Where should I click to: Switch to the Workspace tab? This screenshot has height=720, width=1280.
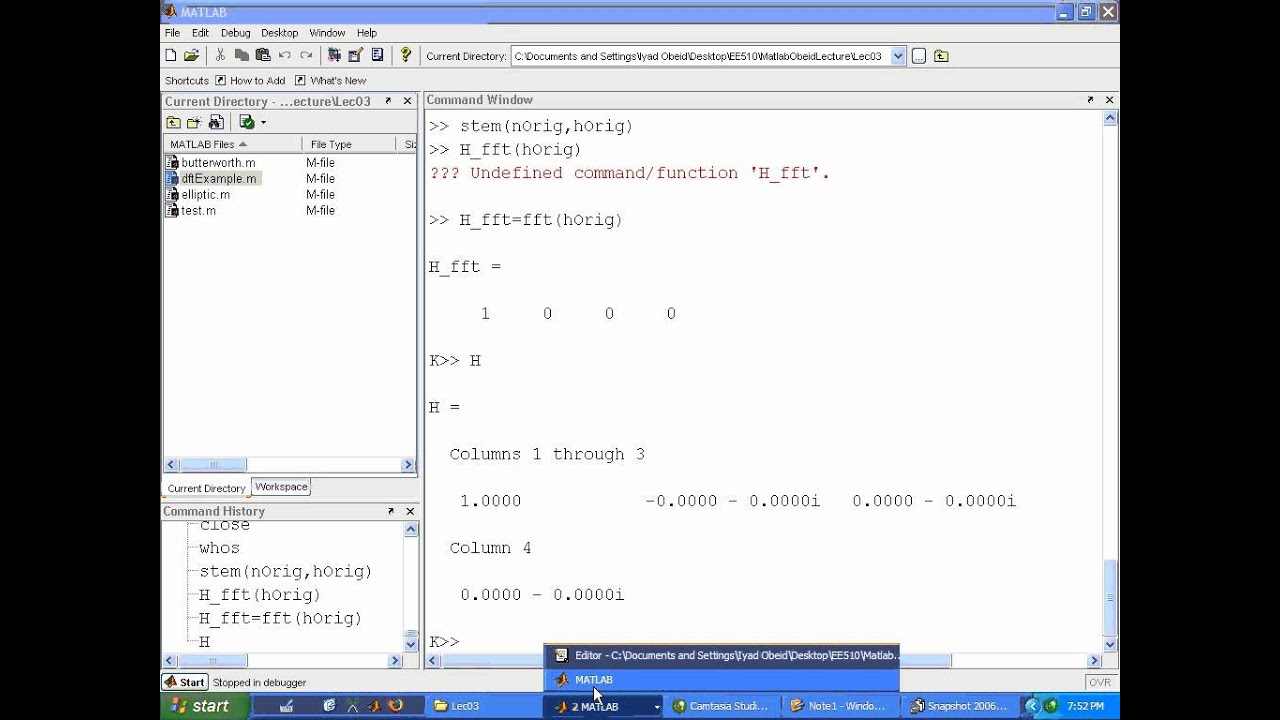(x=281, y=487)
